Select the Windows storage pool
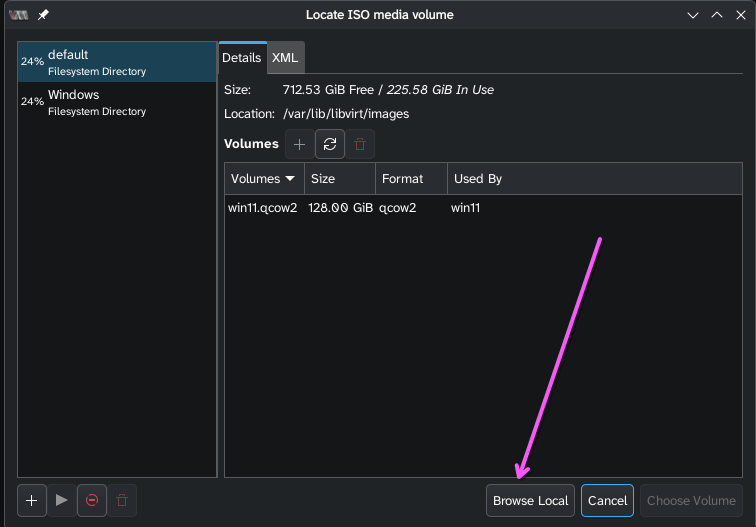Image resolution: width=756 pixels, height=527 pixels. (x=116, y=102)
